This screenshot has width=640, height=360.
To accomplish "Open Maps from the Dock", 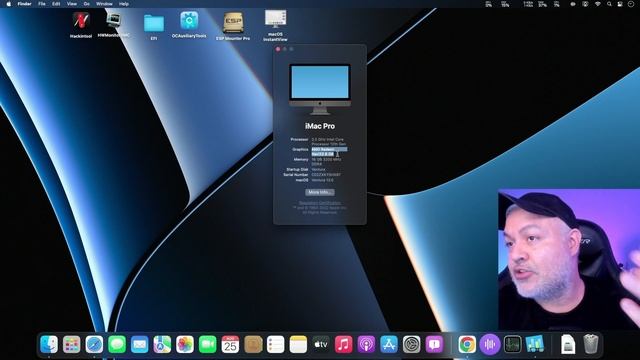I will pyautogui.click(x=162, y=344).
